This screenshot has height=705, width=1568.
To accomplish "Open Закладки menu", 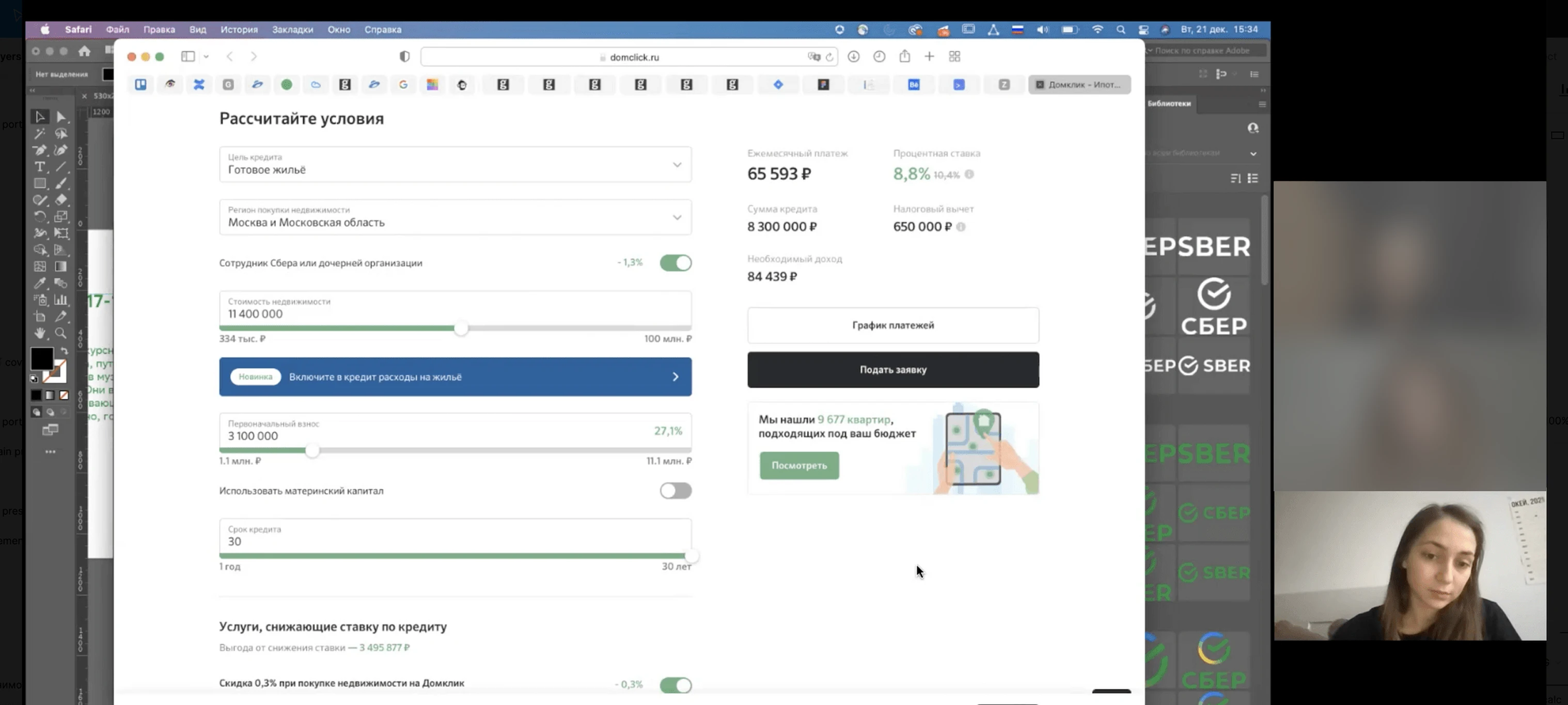I will coord(293,29).
